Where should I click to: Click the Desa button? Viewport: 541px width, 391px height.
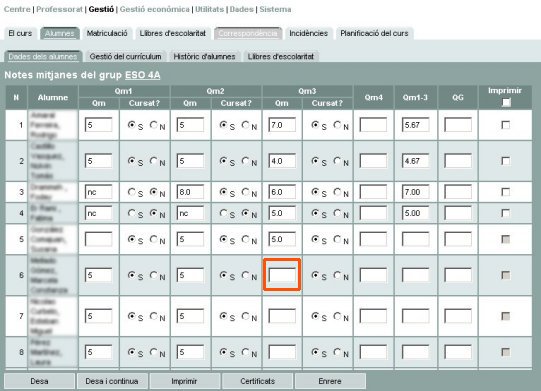(39, 381)
